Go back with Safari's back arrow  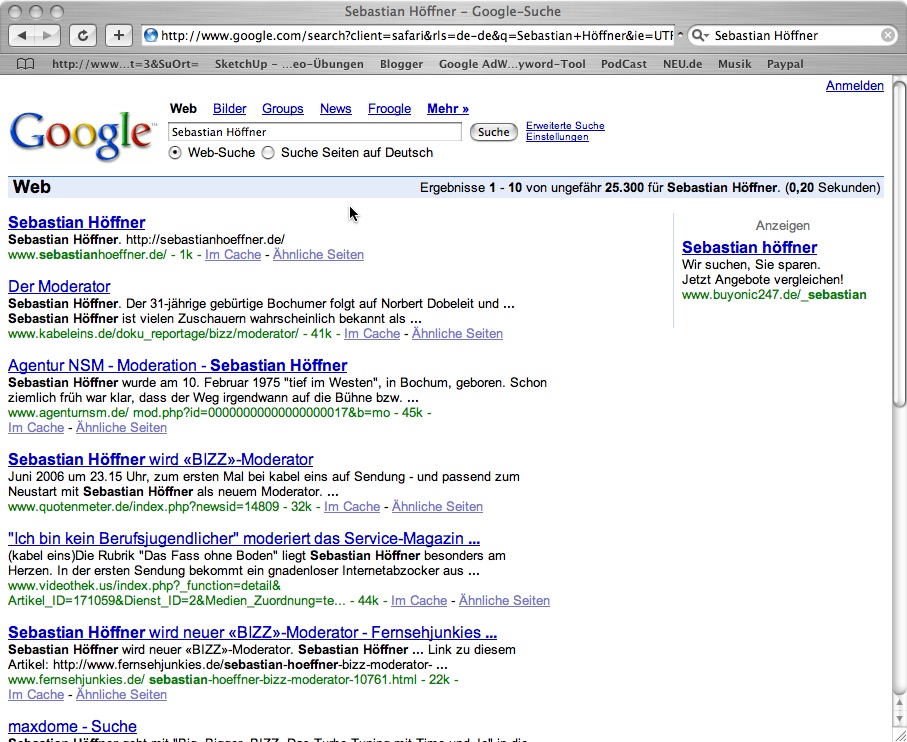point(21,35)
